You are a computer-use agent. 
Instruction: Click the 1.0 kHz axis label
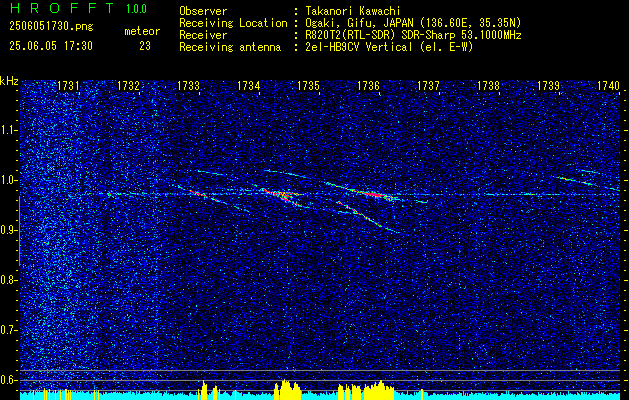tap(8, 180)
